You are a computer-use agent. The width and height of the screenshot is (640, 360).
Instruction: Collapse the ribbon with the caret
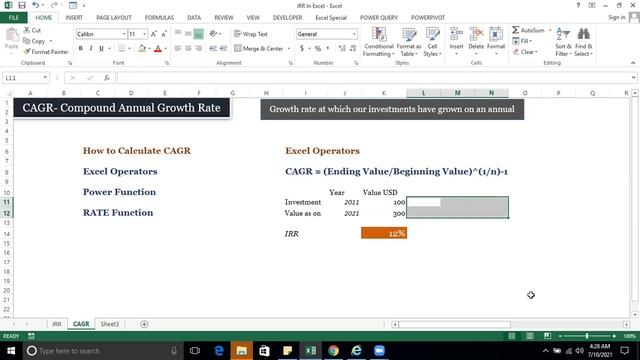coord(633,63)
